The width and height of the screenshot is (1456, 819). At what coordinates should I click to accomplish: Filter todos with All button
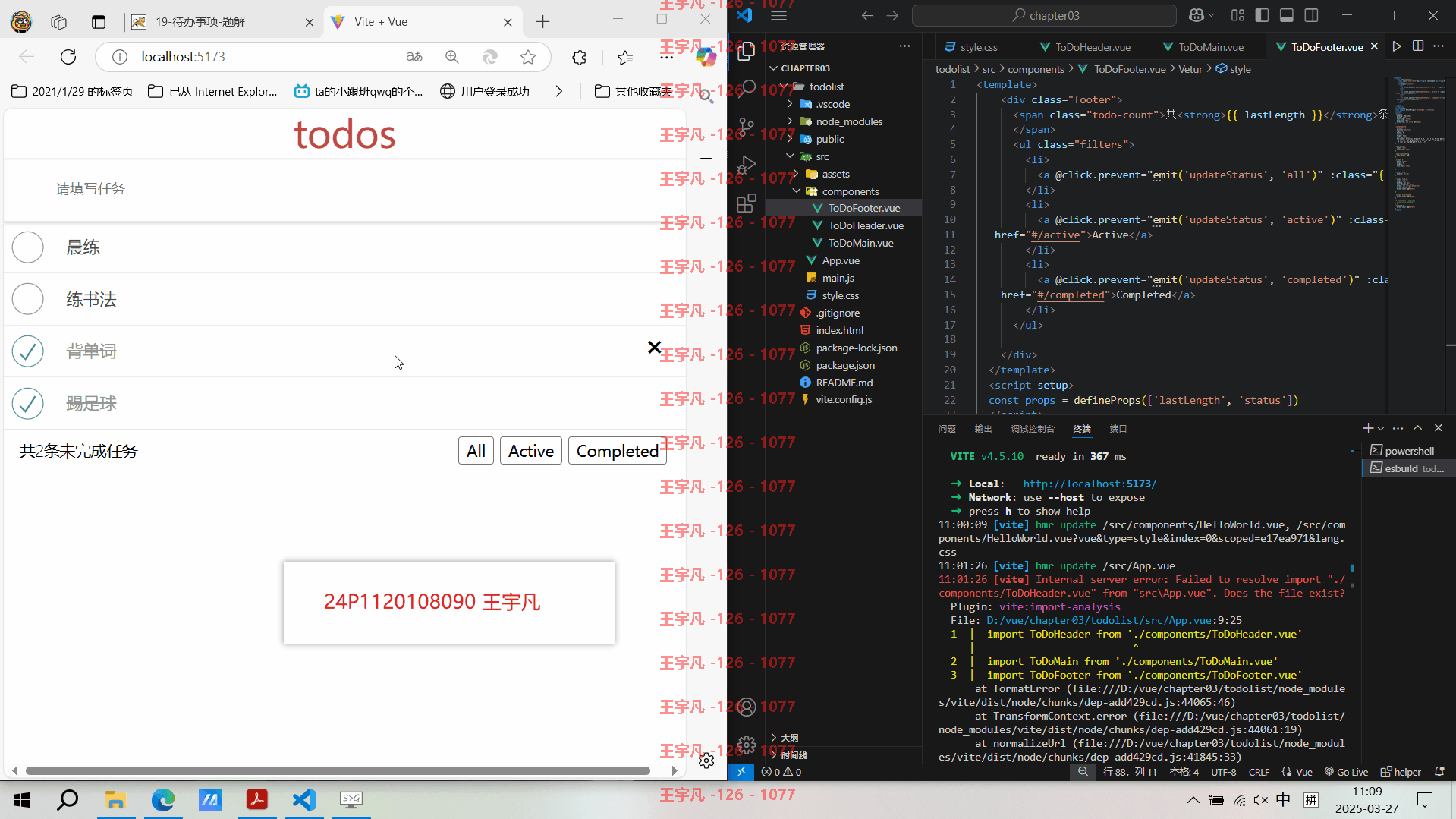pyautogui.click(x=476, y=451)
